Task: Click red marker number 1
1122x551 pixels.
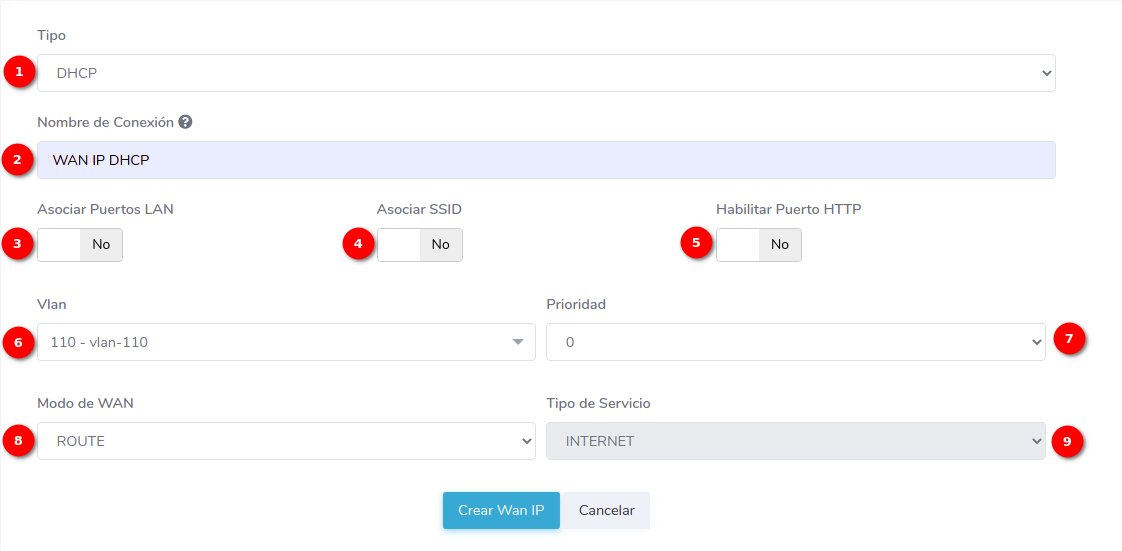Action: click(18, 72)
